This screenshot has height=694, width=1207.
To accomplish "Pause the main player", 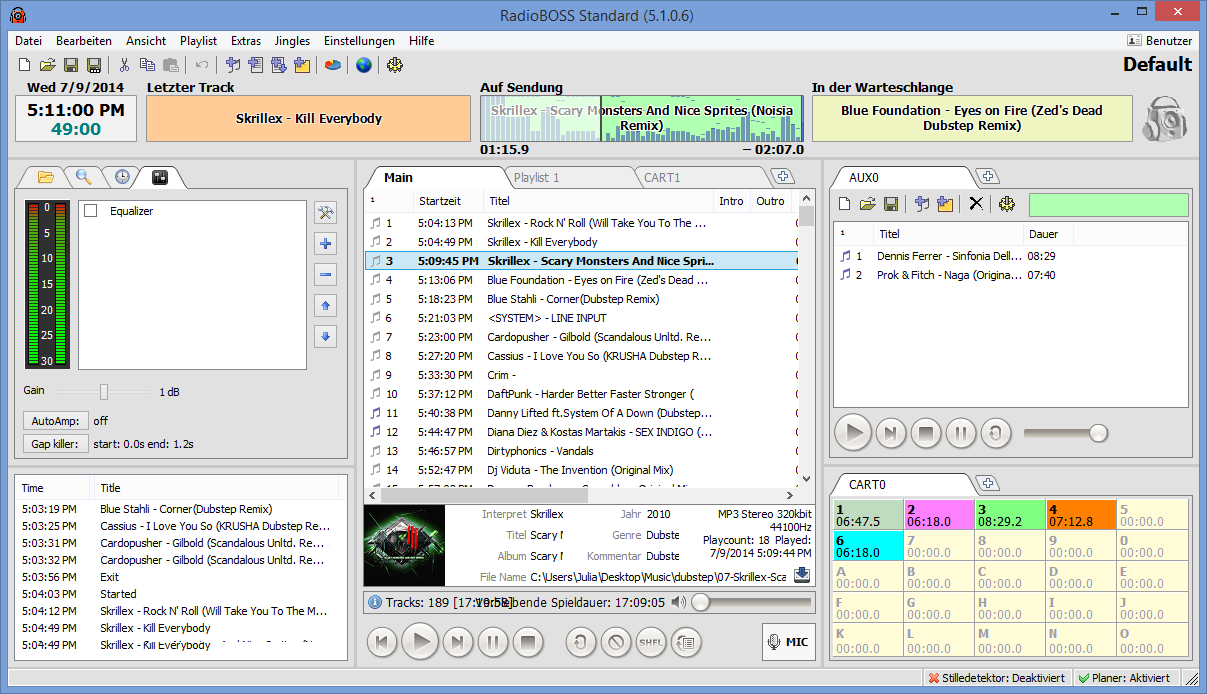I will 492,641.
